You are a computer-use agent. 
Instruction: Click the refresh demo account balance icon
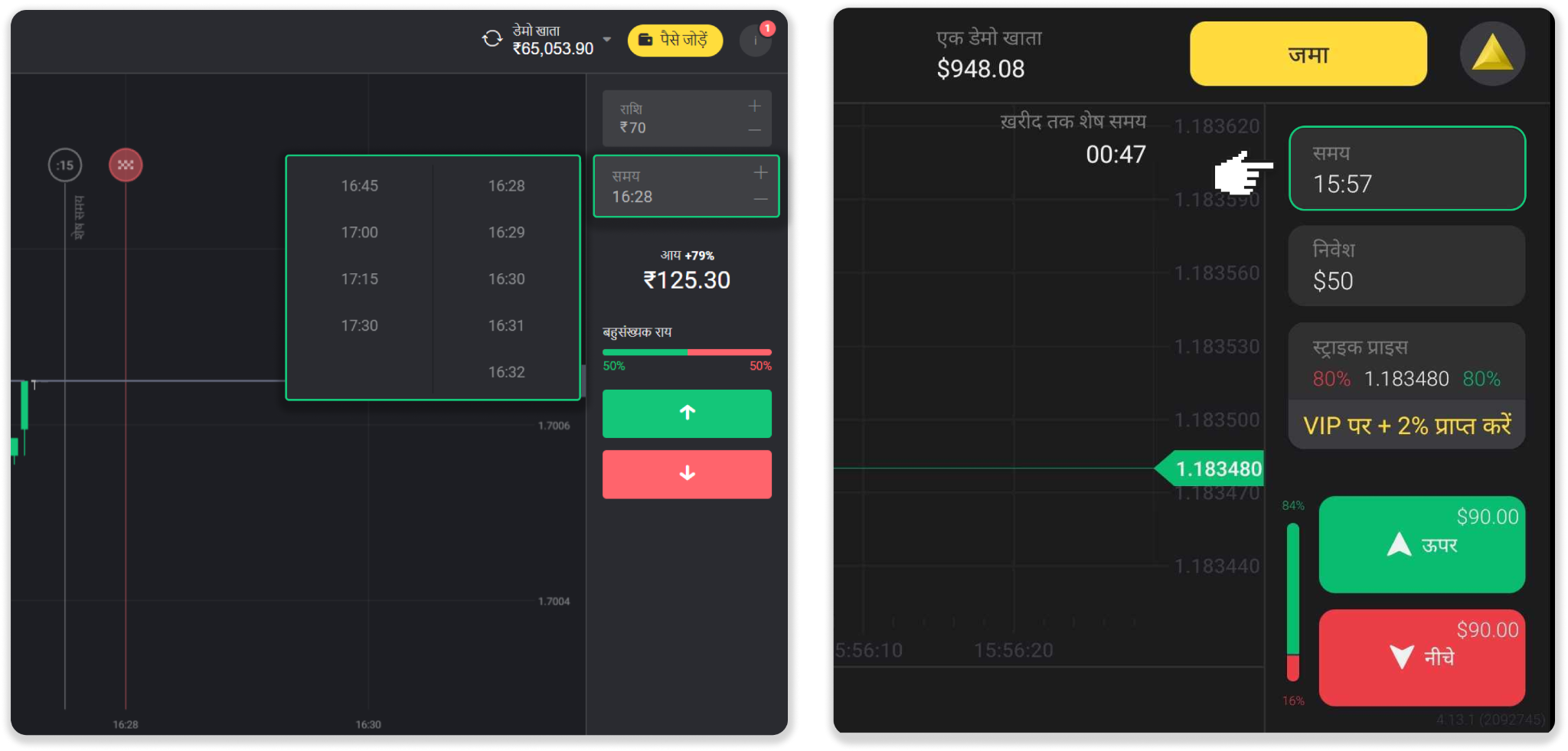click(492, 38)
